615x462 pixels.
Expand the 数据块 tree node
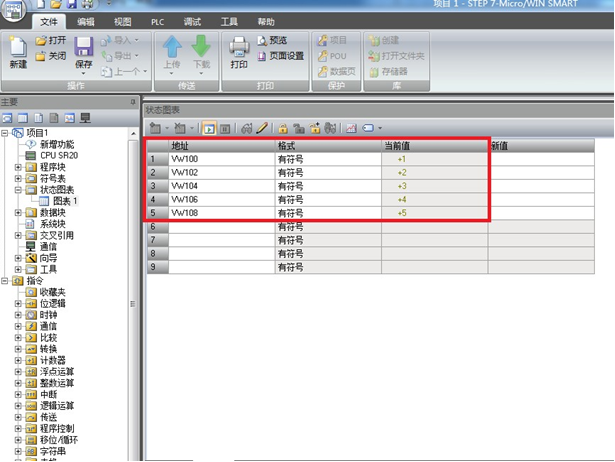(x=18, y=213)
